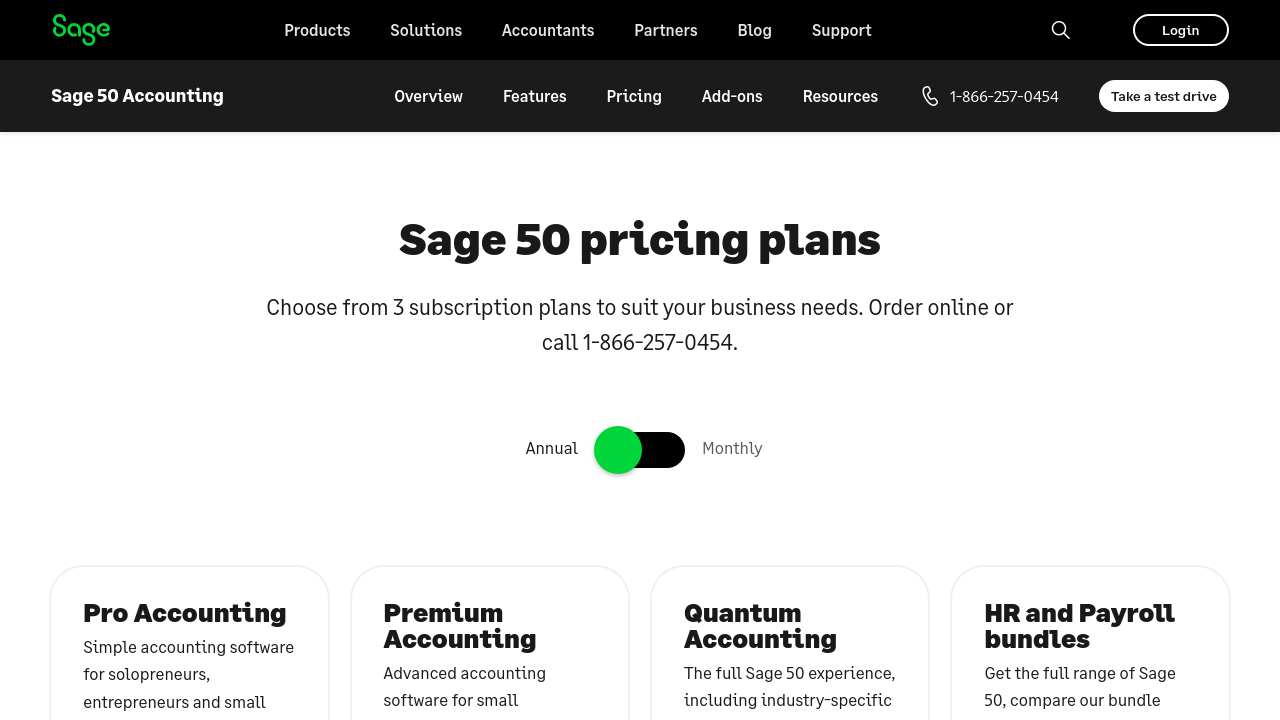Expand the Solutions menu

(x=426, y=30)
